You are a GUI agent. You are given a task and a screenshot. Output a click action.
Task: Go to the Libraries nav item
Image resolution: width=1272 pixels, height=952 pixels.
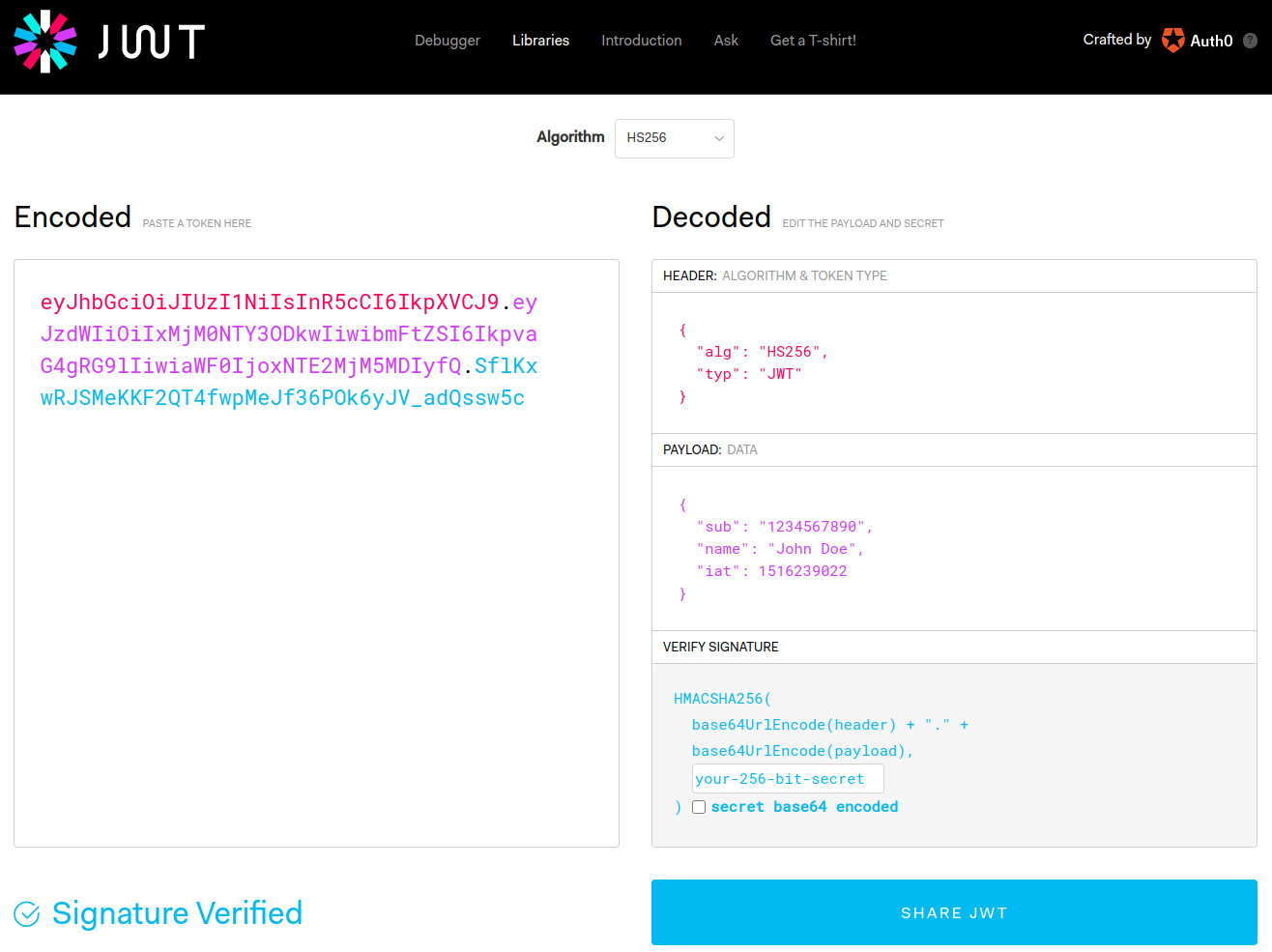[540, 41]
